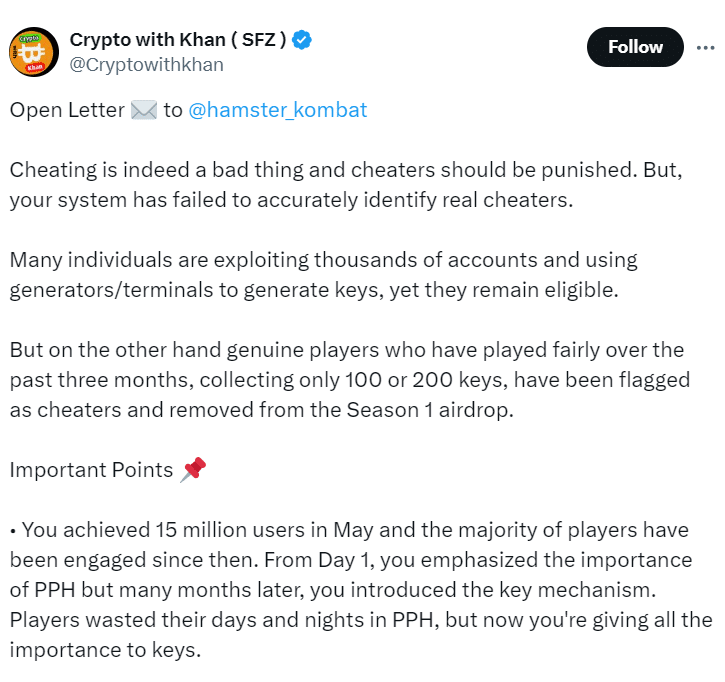Click the words "Open Letter"
The width and height of the screenshot is (725, 682).
pyautogui.click(x=67, y=110)
